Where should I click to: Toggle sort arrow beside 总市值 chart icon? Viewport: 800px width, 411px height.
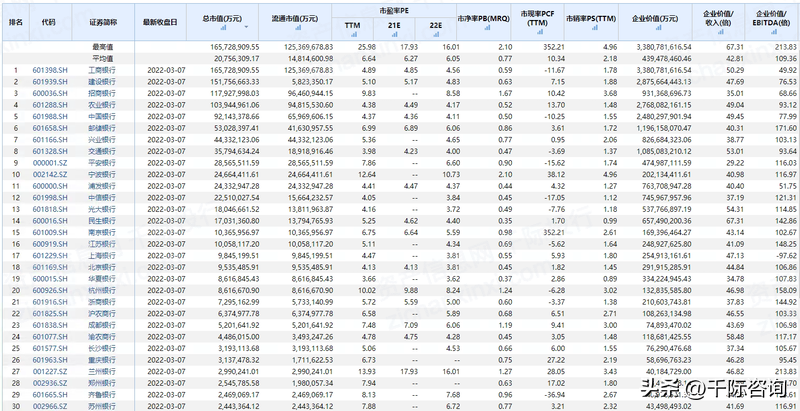point(246,27)
